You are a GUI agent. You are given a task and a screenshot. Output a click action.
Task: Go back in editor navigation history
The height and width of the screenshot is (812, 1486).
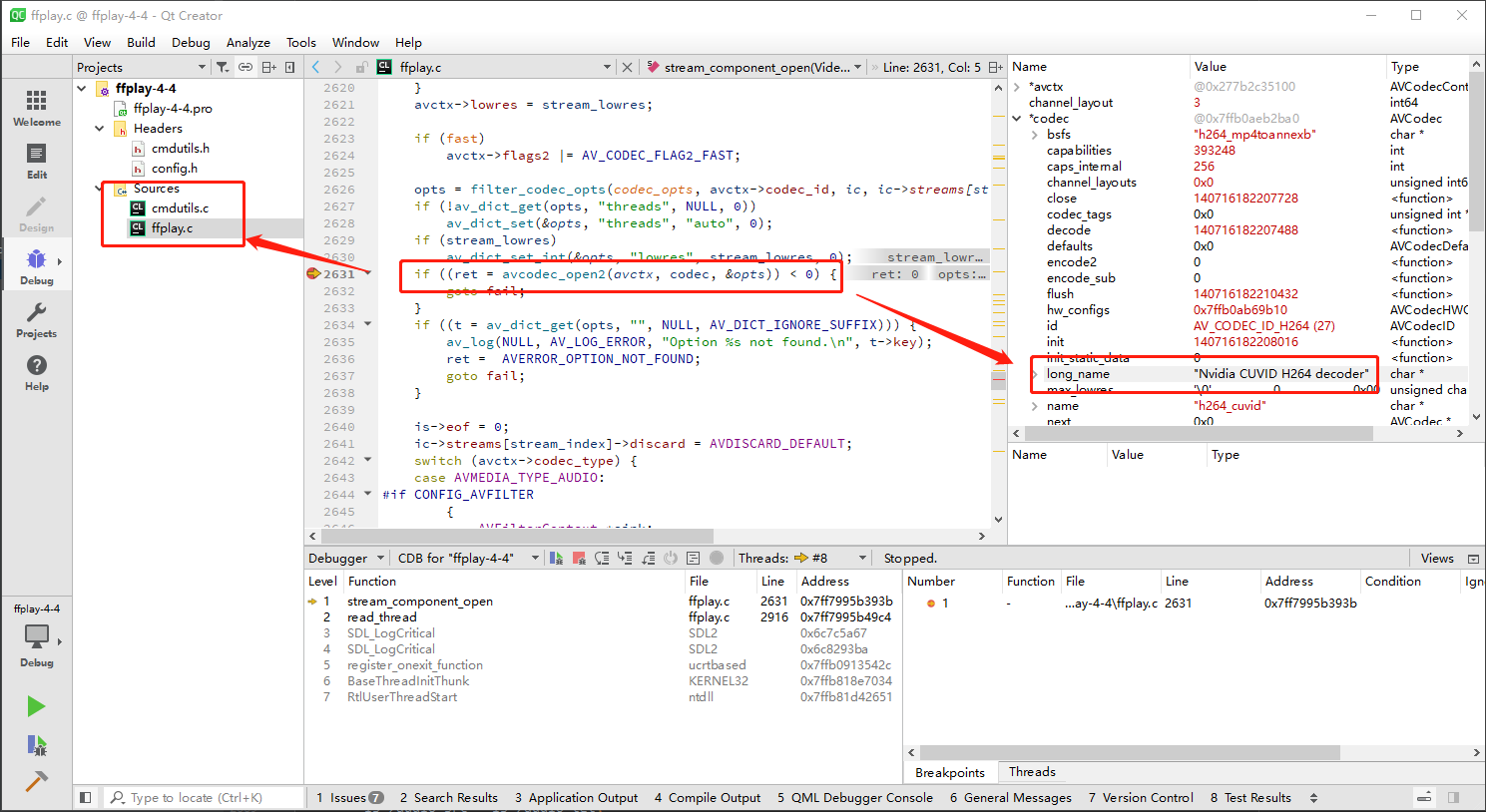[315, 67]
